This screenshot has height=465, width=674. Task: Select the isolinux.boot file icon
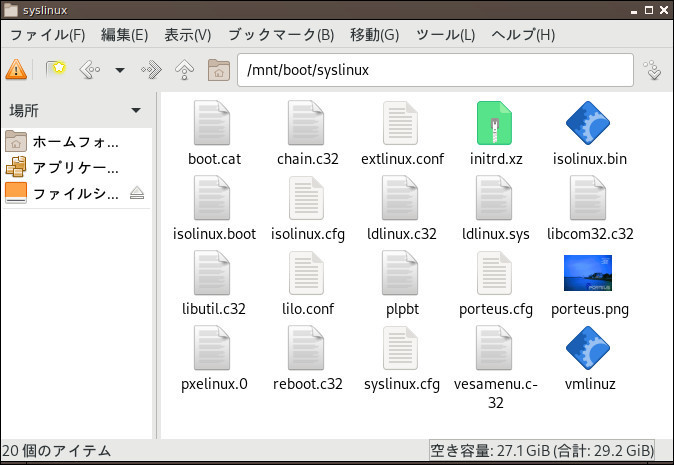coord(212,197)
